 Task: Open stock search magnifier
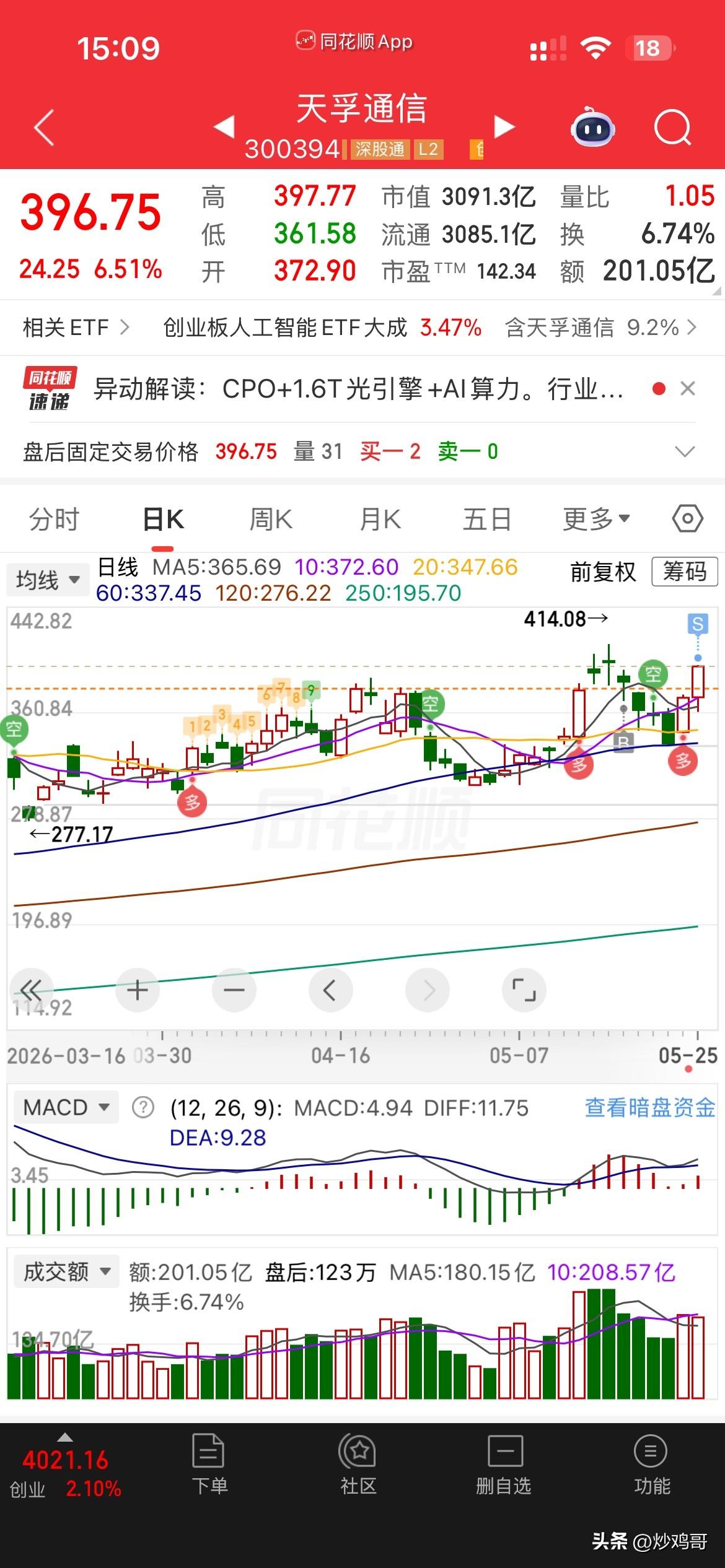point(673,128)
